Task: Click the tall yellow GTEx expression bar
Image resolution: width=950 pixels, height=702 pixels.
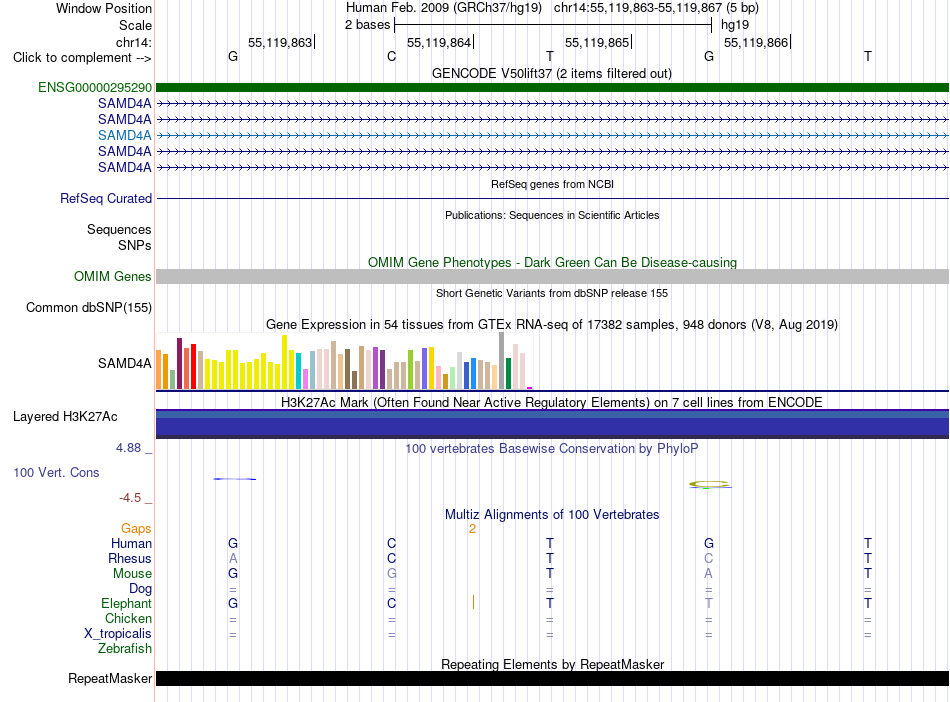Action: (284, 362)
